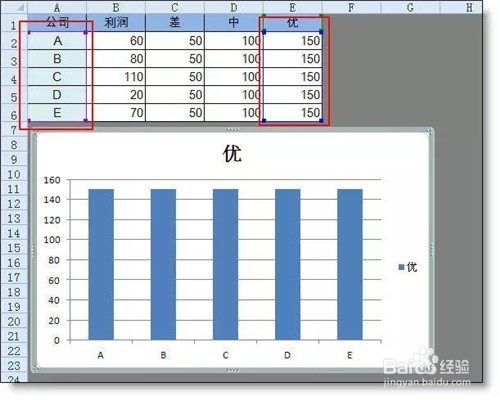Select cell E2 with value 150

point(293,41)
